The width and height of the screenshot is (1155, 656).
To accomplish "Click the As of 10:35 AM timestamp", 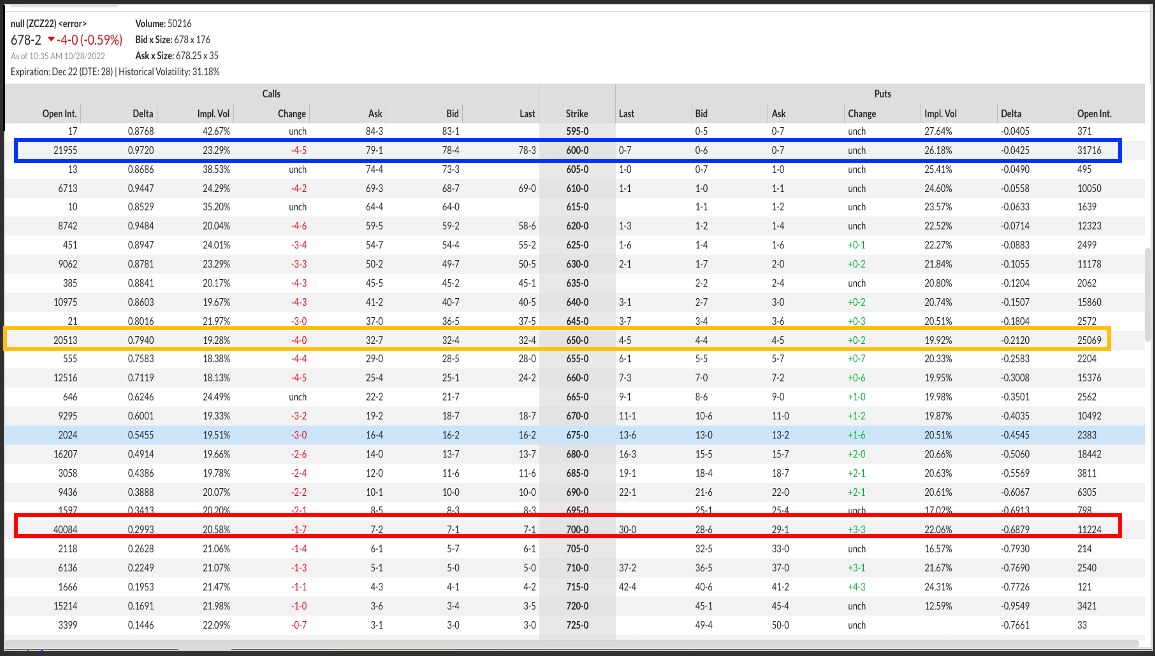I will pyautogui.click(x=57, y=56).
